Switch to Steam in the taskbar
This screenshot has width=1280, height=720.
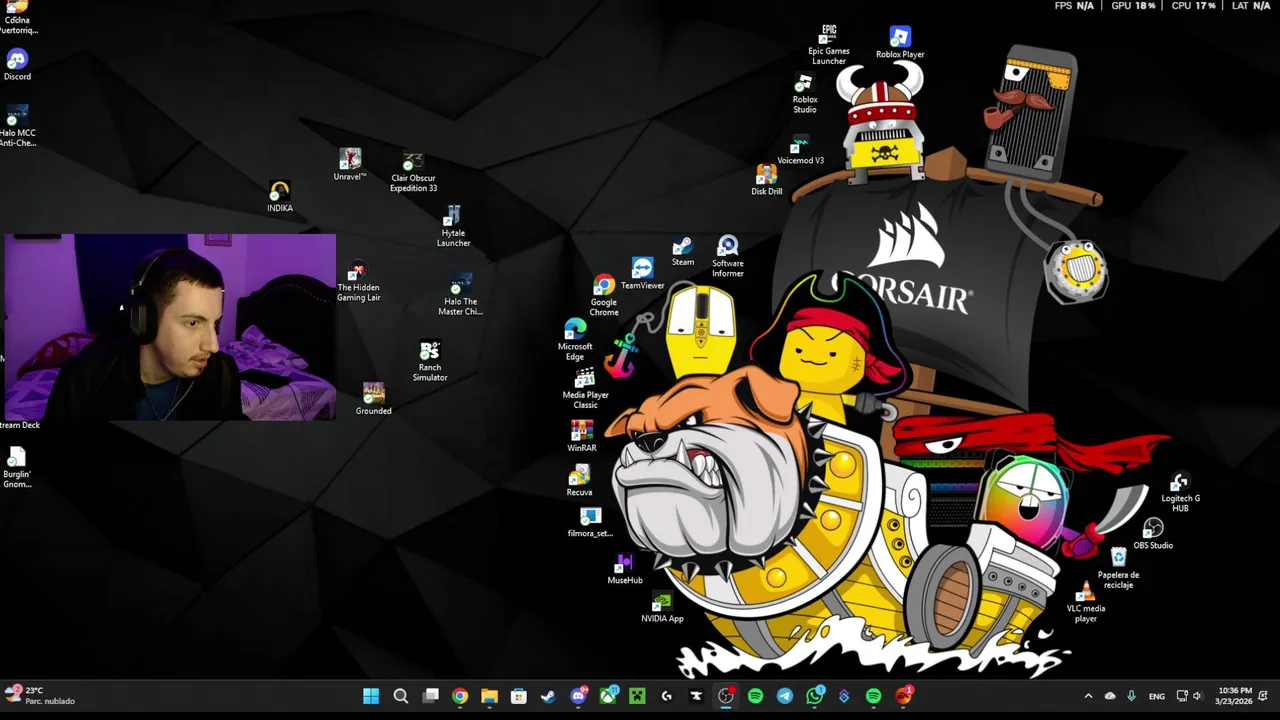pos(548,696)
